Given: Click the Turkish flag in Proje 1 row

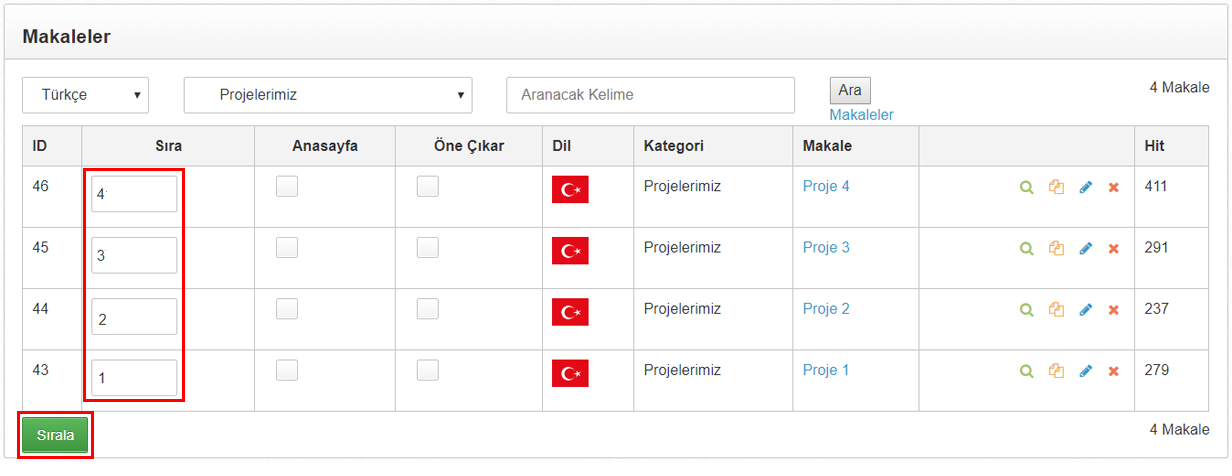Looking at the screenshot, I should coord(570,373).
